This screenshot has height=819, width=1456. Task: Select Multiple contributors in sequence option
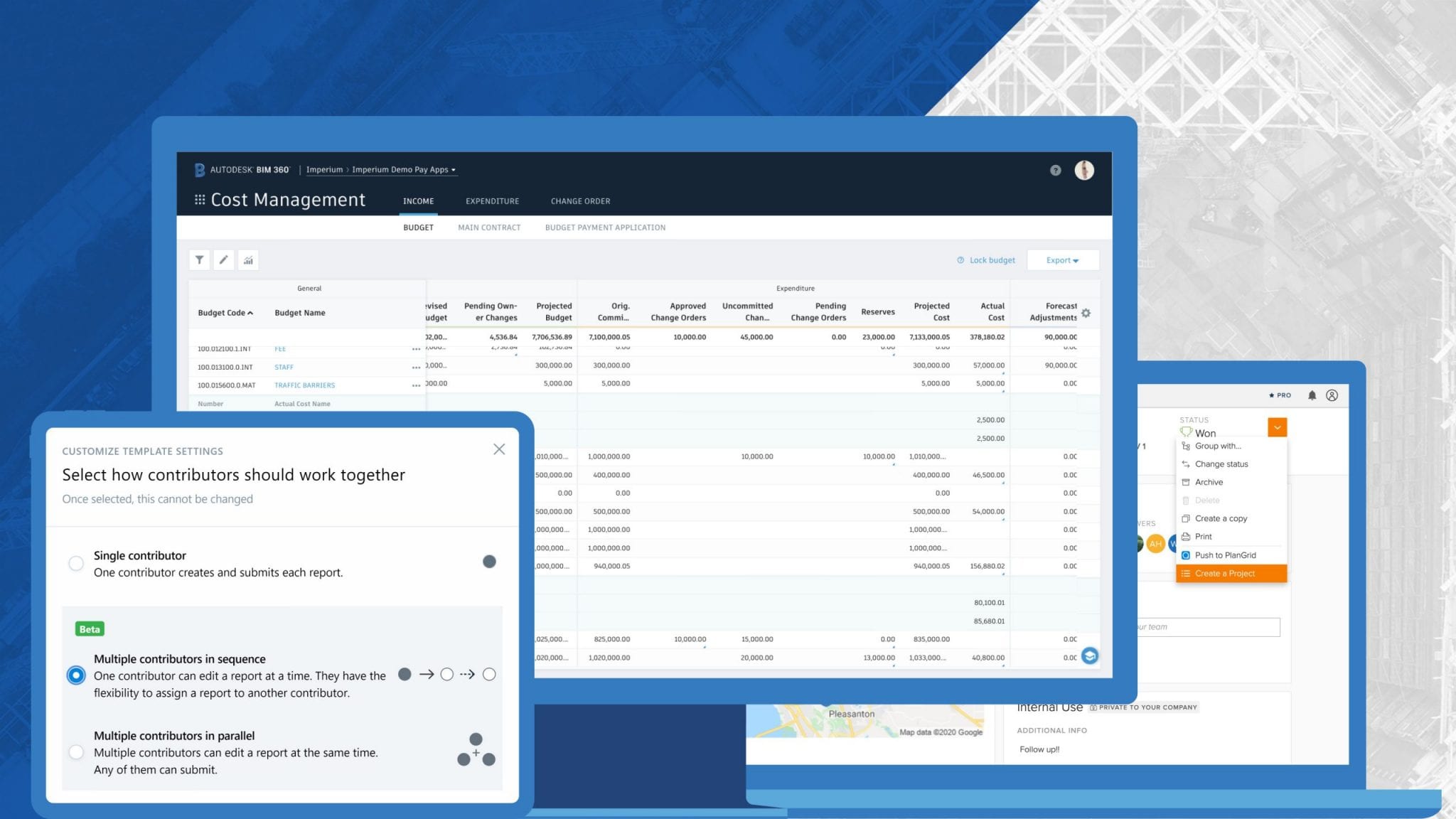(76, 675)
